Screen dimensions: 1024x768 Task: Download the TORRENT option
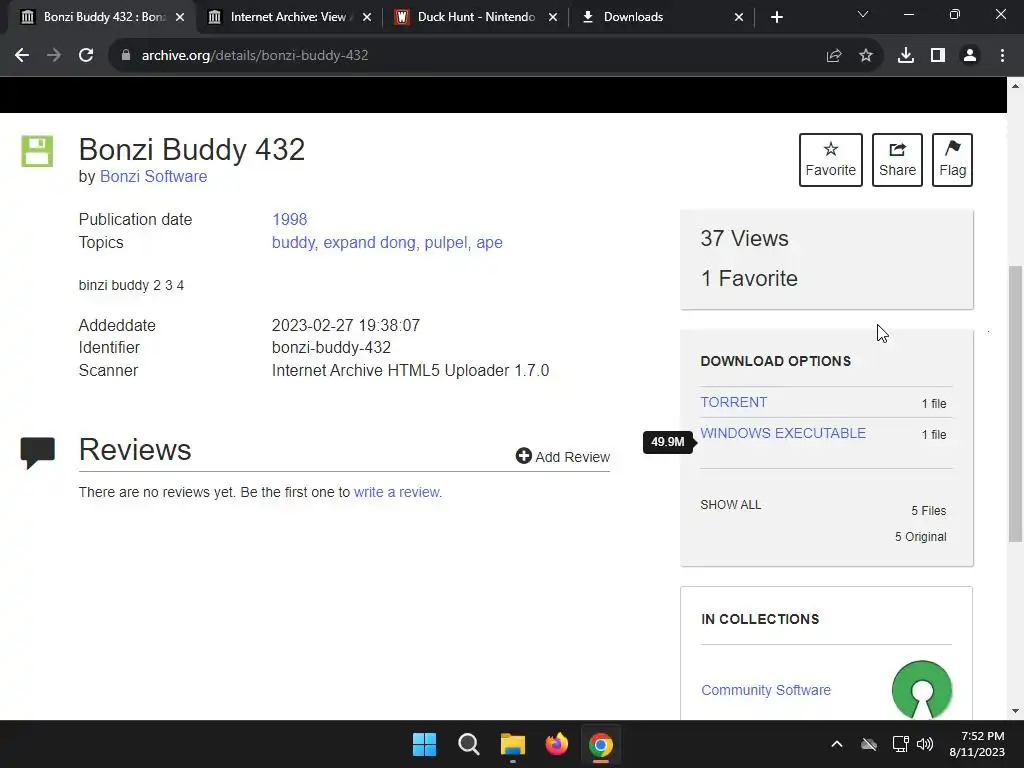pos(733,402)
